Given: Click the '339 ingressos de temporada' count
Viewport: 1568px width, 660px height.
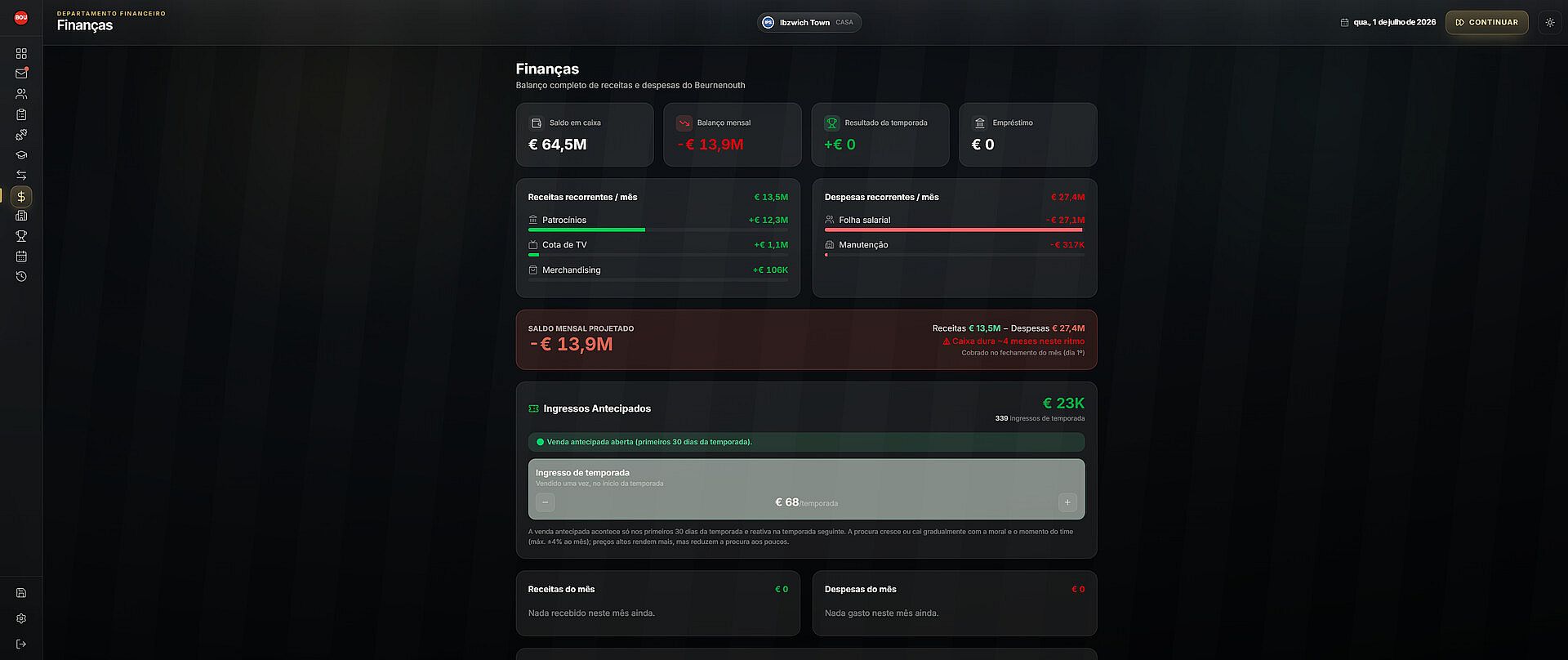Looking at the screenshot, I should (1040, 419).
